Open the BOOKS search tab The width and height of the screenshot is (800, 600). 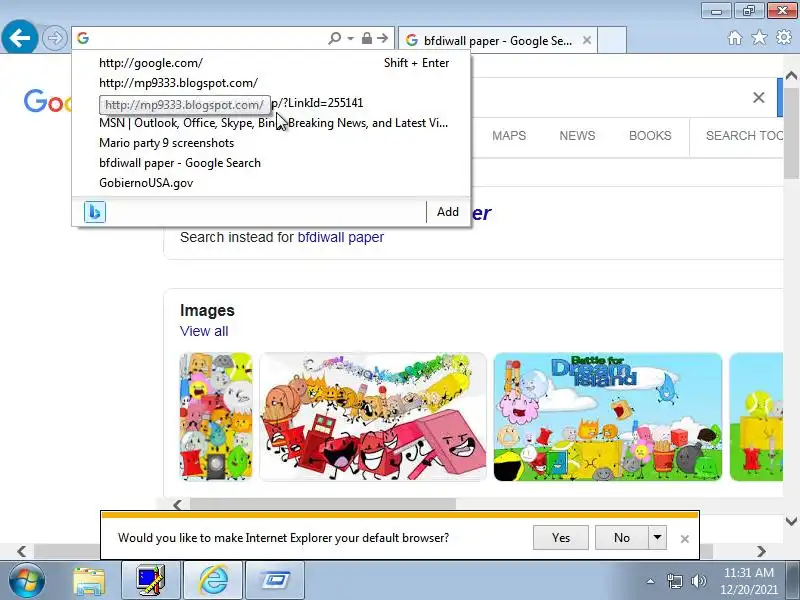[x=650, y=136]
